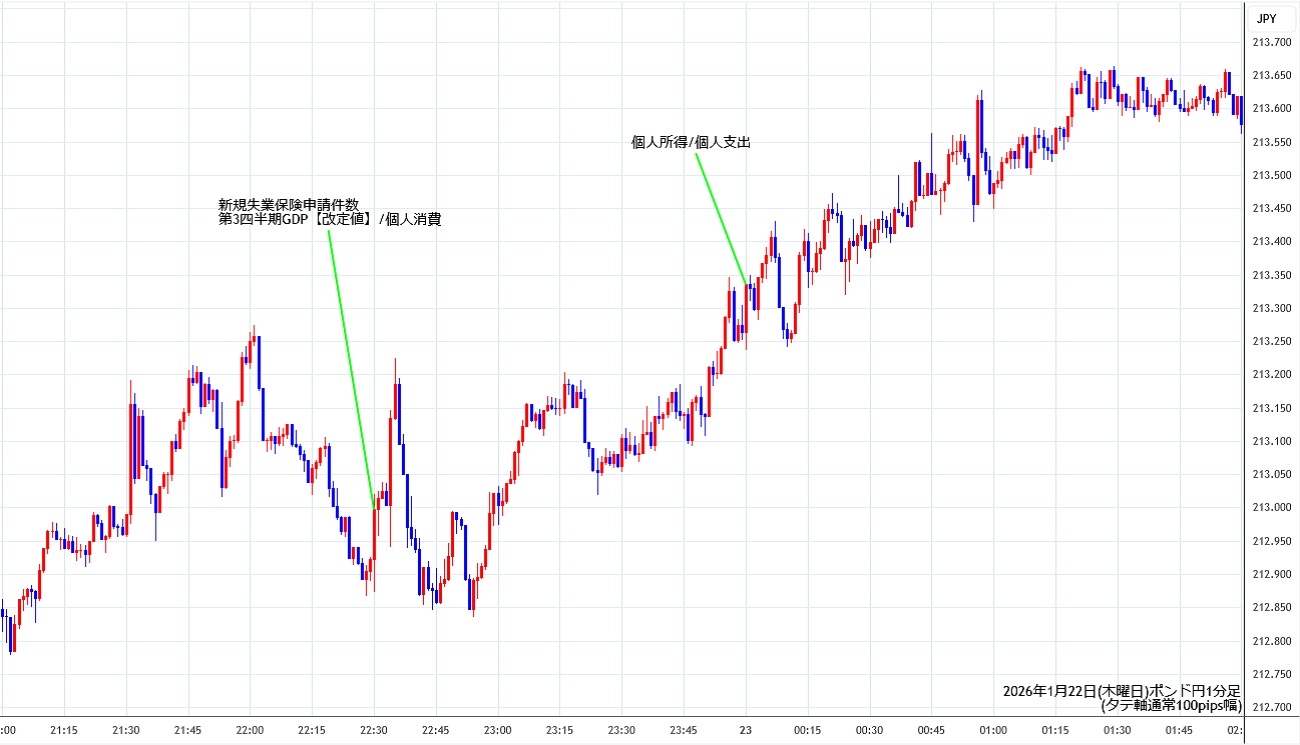Click the 22:30 time axis marker

point(373,731)
